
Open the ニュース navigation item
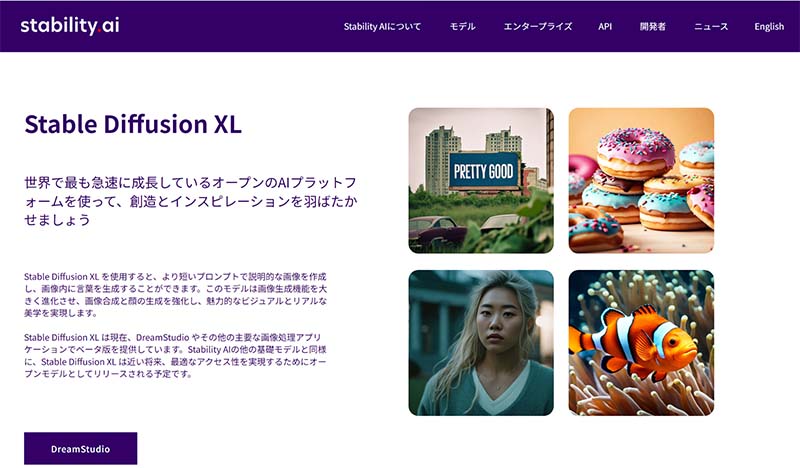711,27
